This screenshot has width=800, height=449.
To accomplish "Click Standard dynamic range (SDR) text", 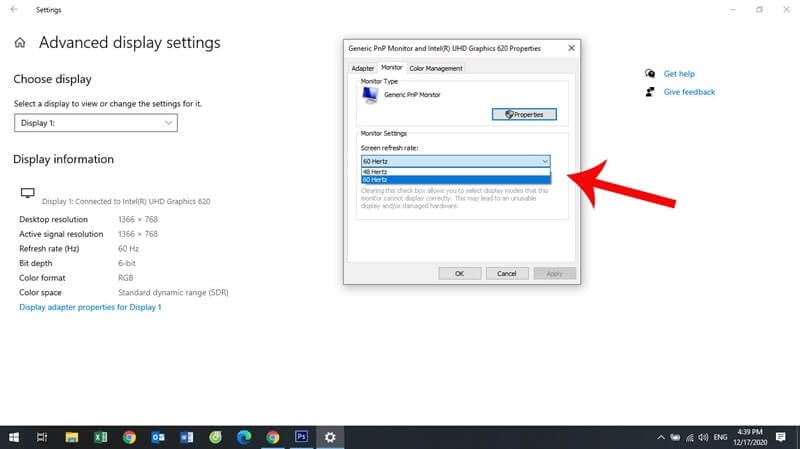I will (173, 292).
